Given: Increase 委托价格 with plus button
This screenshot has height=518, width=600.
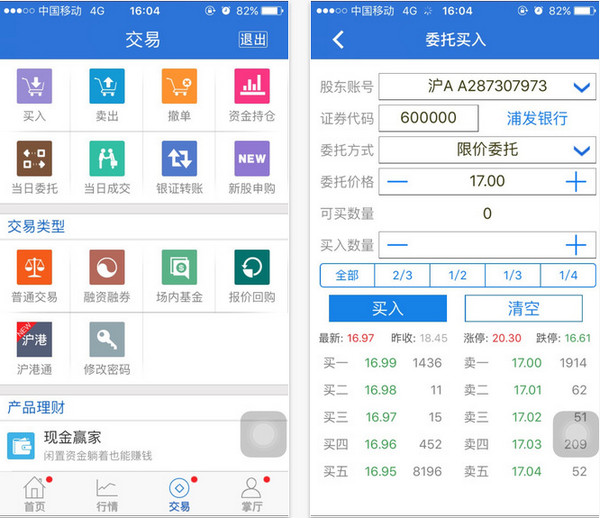Looking at the screenshot, I should pos(575,182).
